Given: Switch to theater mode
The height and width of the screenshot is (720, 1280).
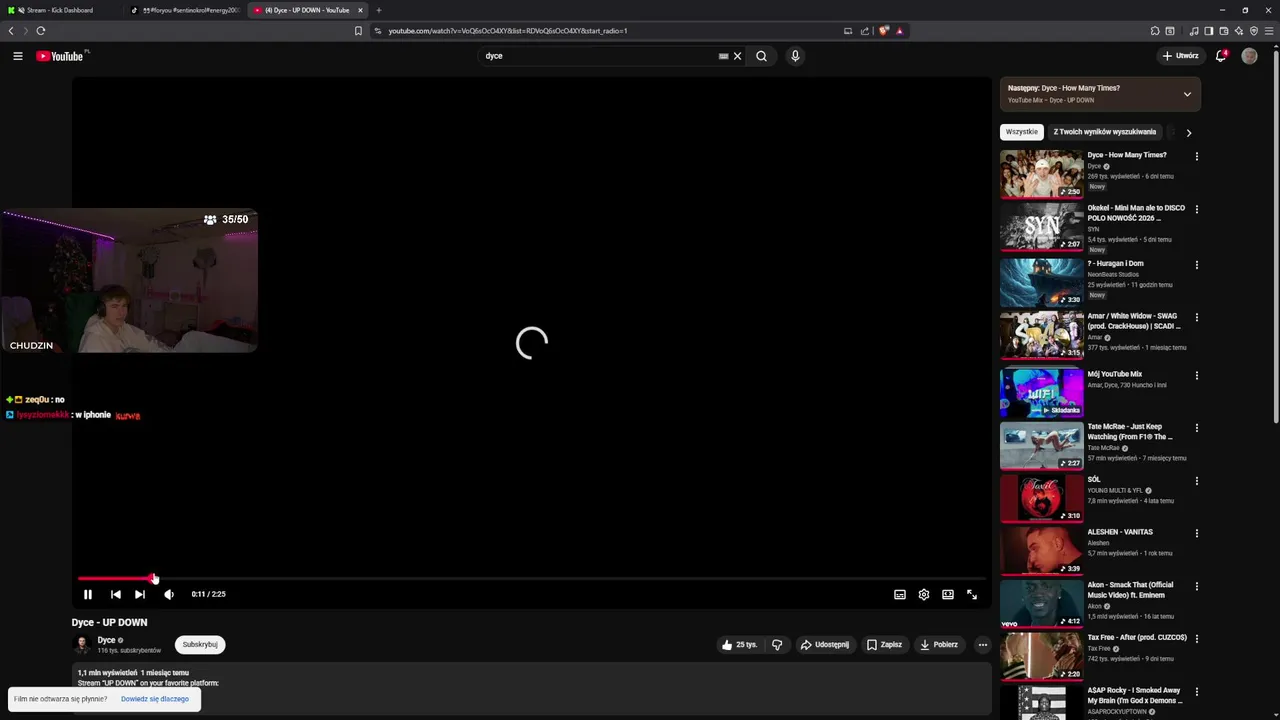Looking at the screenshot, I should pos(948,594).
